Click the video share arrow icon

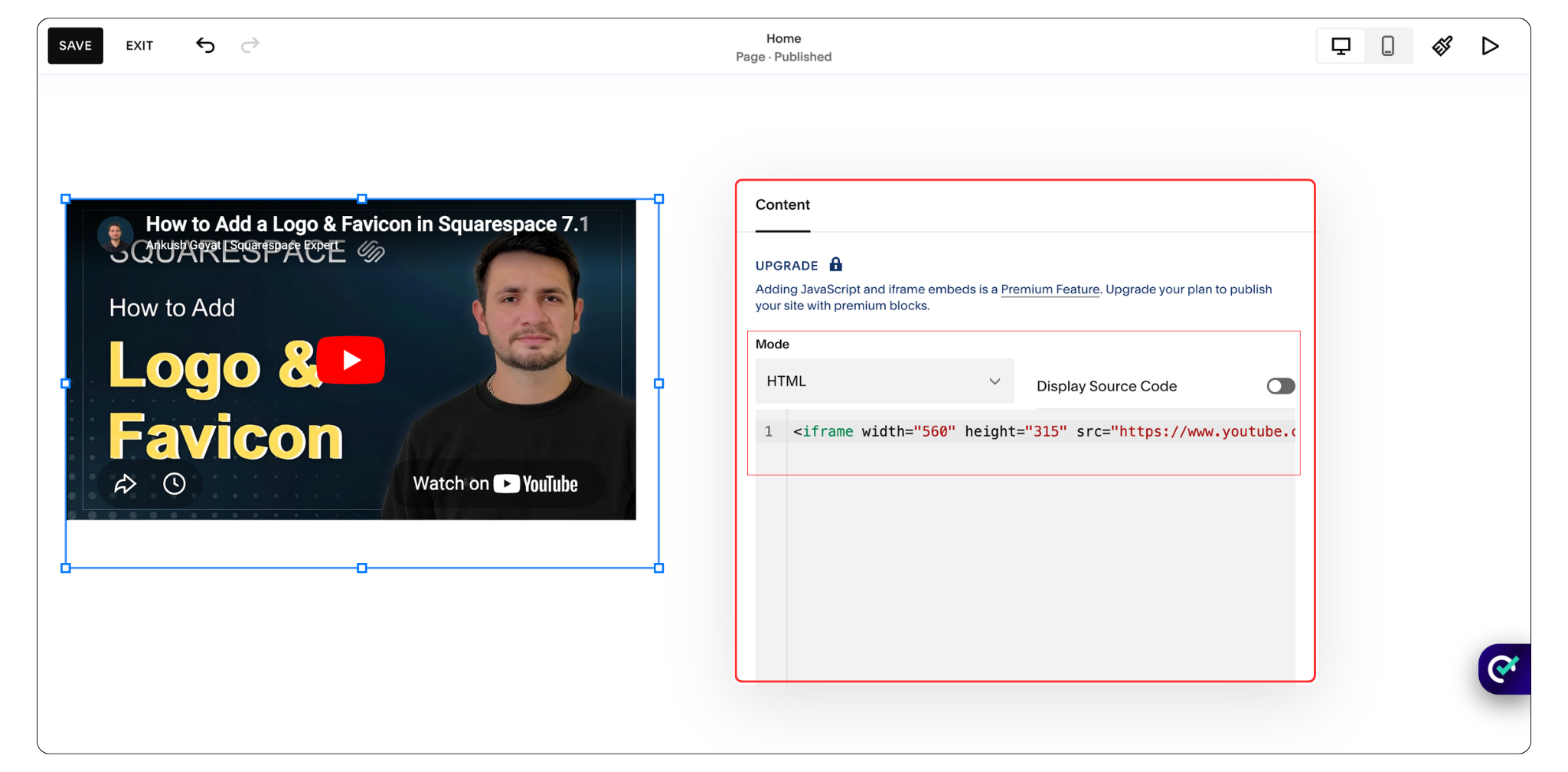[x=125, y=484]
